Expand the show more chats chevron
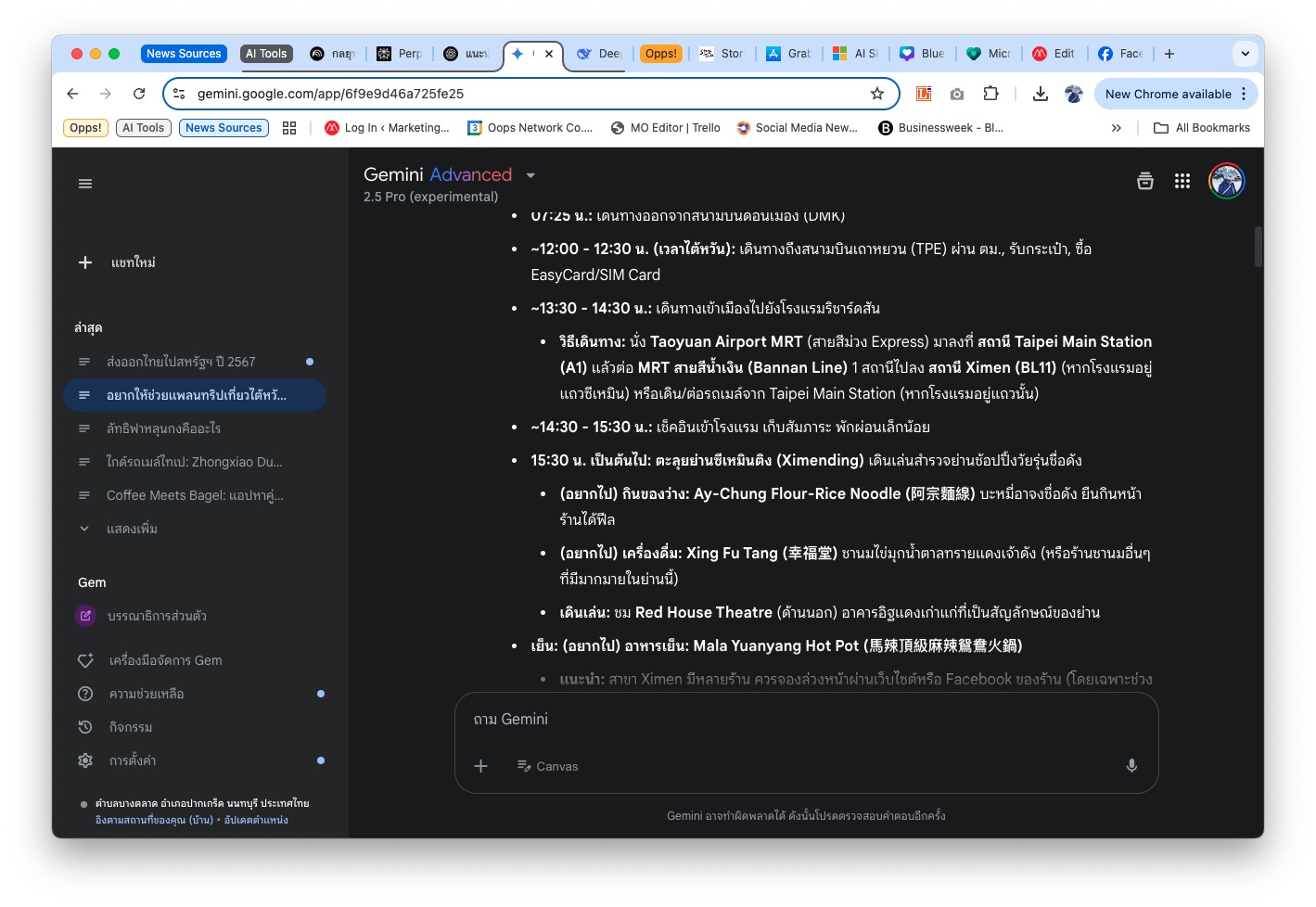 [84, 529]
